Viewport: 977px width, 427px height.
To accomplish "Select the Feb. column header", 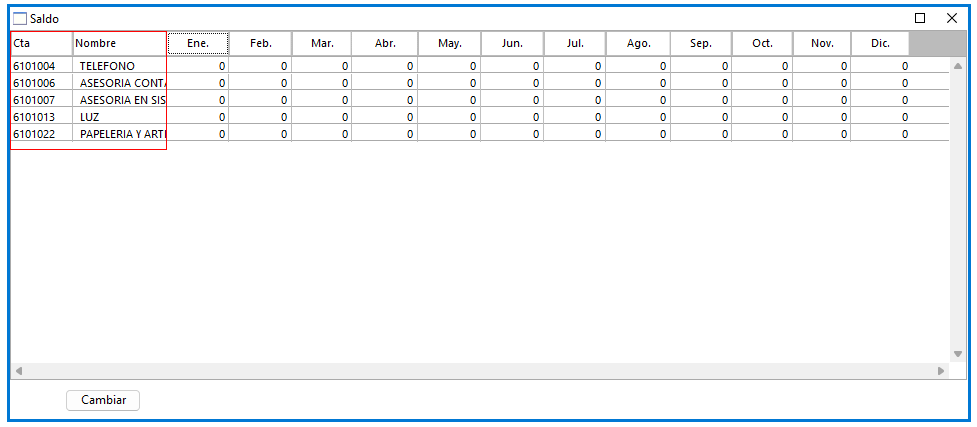I will pyautogui.click(x=261, y=44).
